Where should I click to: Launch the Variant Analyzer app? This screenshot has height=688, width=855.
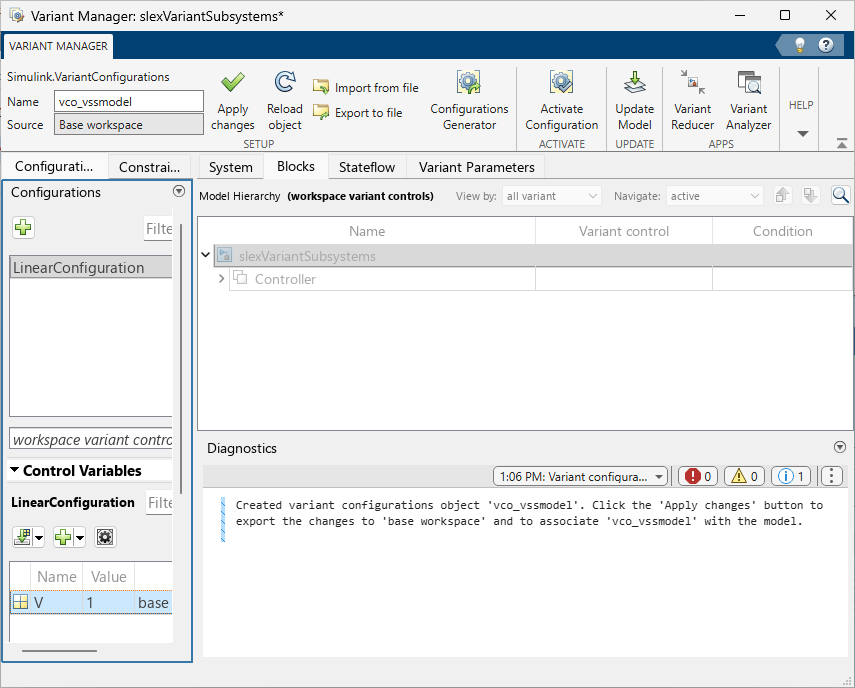tap(749, 102)
